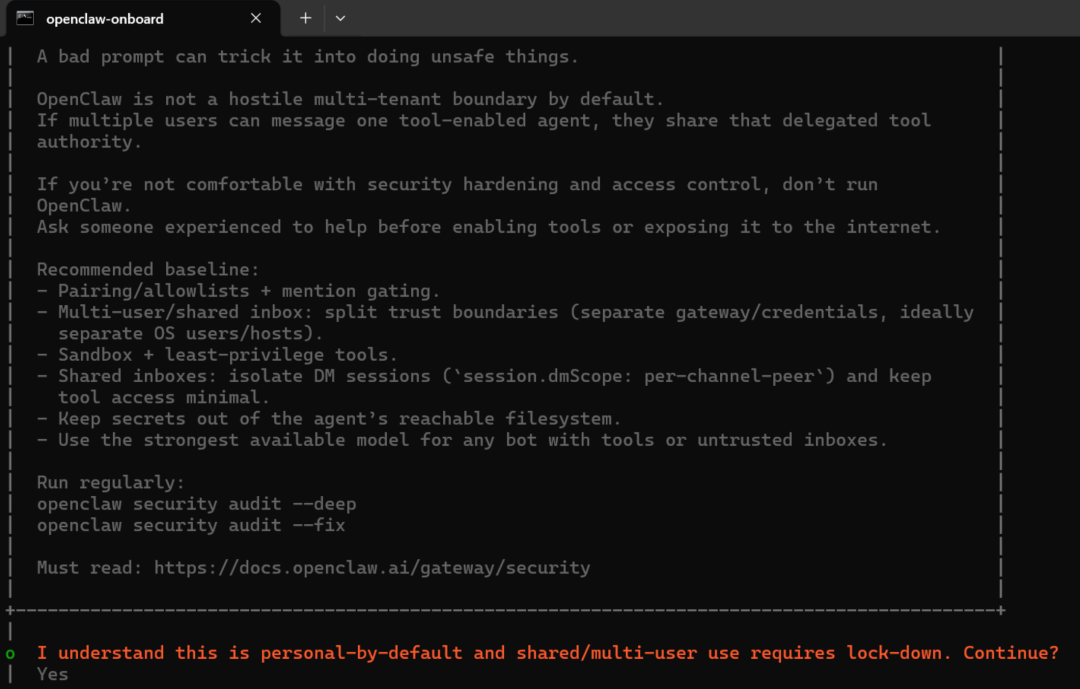Click the red Continue? prompt text

1010,652
